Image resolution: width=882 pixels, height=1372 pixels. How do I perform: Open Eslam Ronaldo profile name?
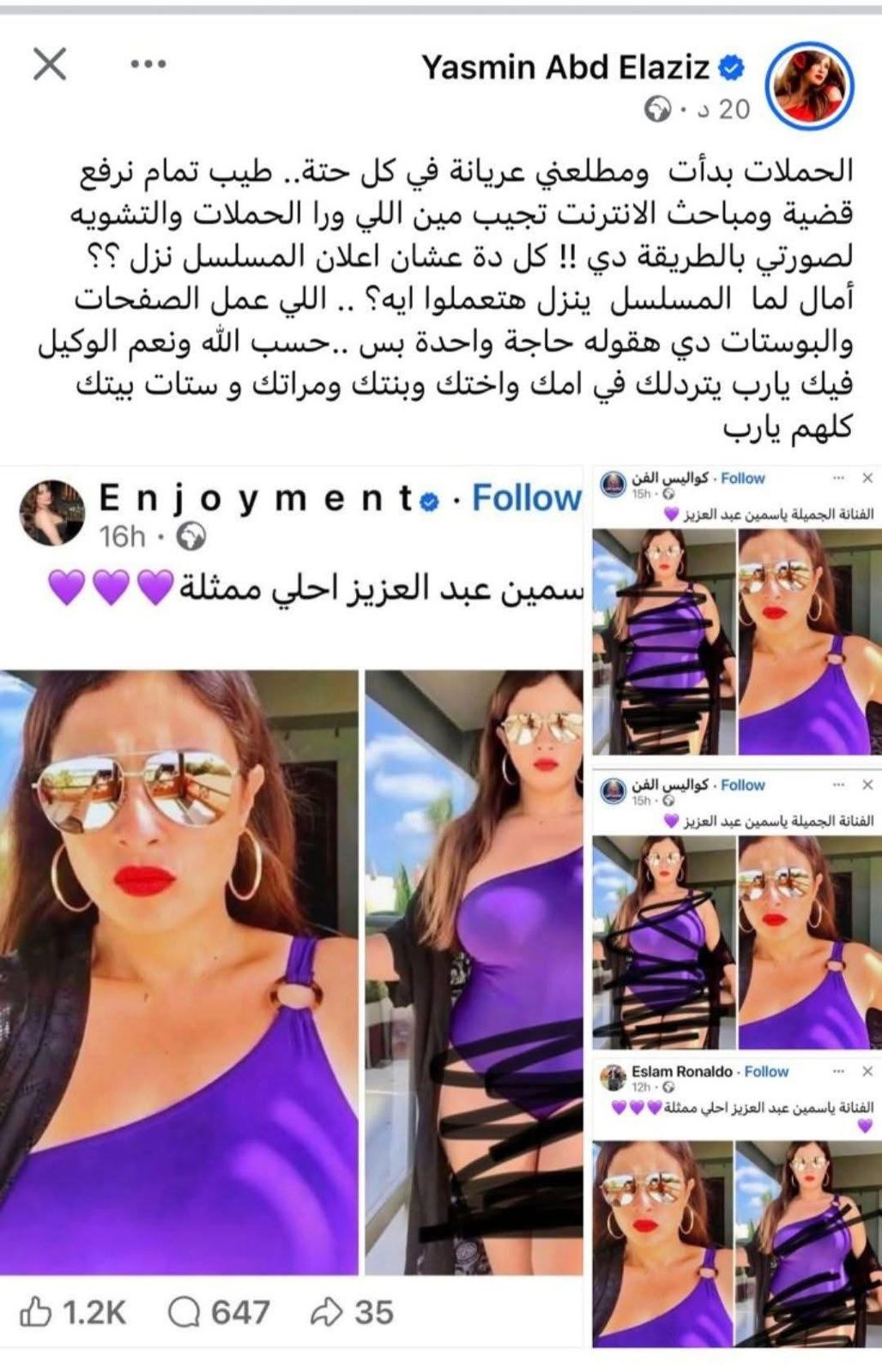point(682,1072)
